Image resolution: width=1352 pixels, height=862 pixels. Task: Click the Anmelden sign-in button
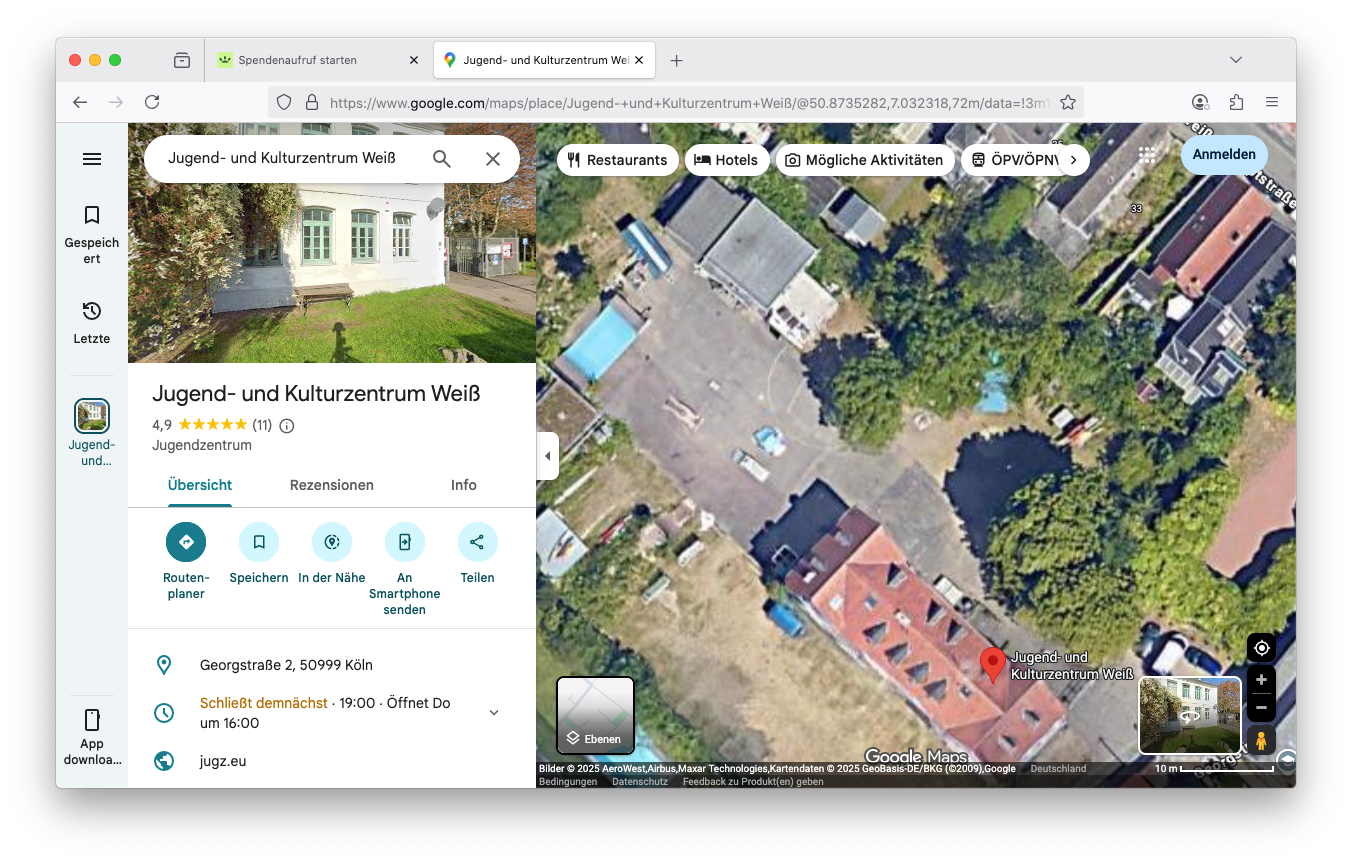click(1224, 155)
